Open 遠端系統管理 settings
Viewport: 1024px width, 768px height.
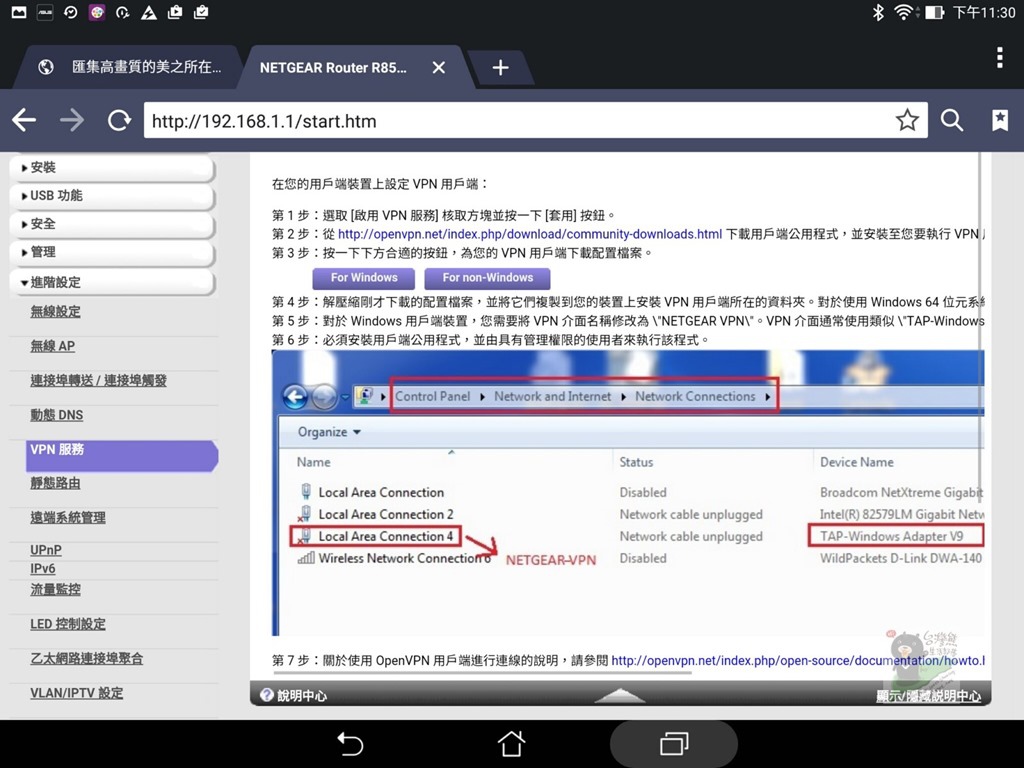pos(68,518)
